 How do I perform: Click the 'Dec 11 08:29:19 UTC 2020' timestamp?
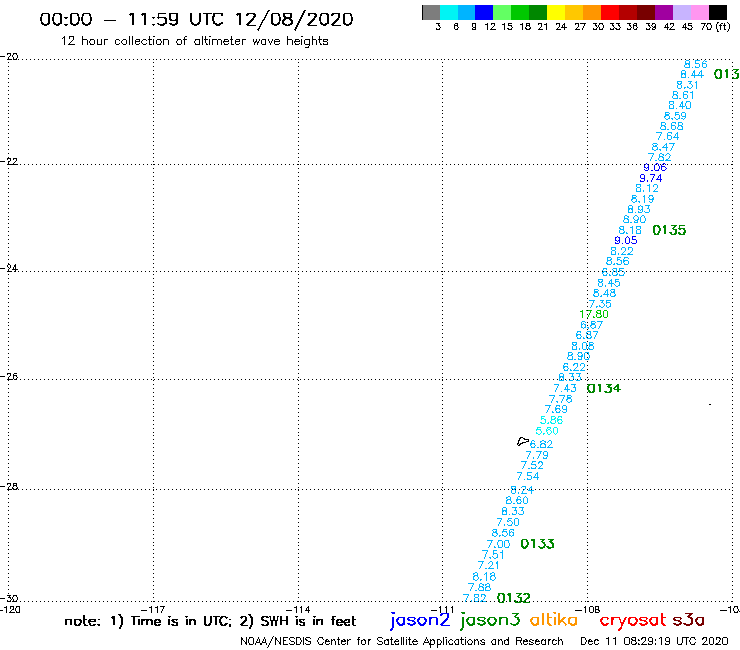coord(654,641)
